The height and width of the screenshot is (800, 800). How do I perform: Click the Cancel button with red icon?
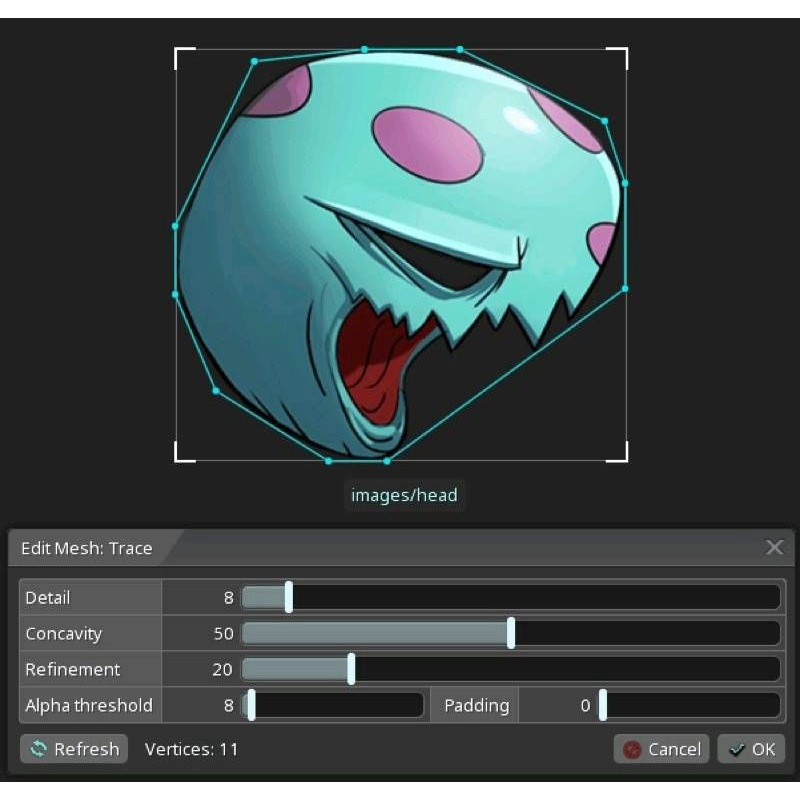click(x=661, y=749)
